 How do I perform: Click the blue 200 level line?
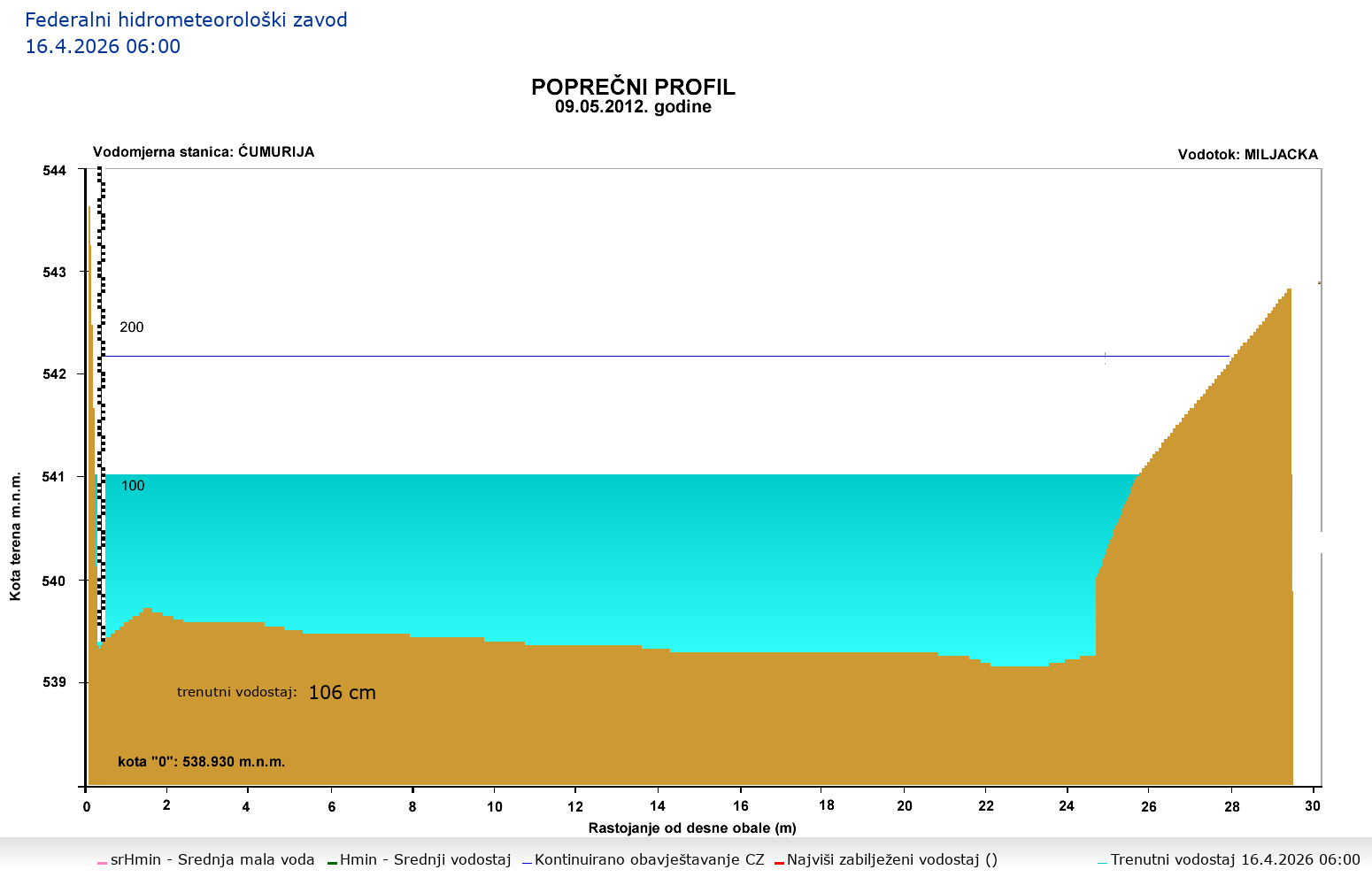tap(620, 357)
